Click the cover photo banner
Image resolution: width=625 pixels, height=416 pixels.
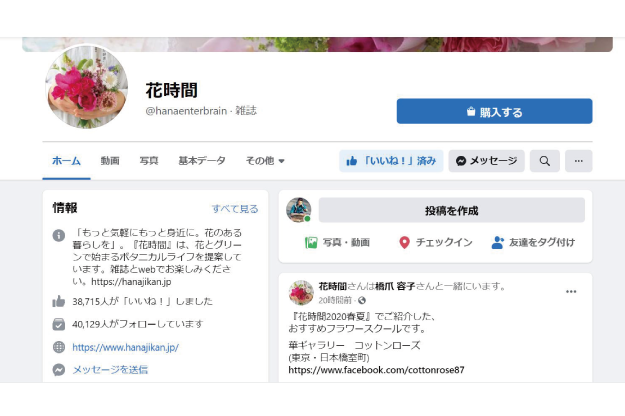317,44
